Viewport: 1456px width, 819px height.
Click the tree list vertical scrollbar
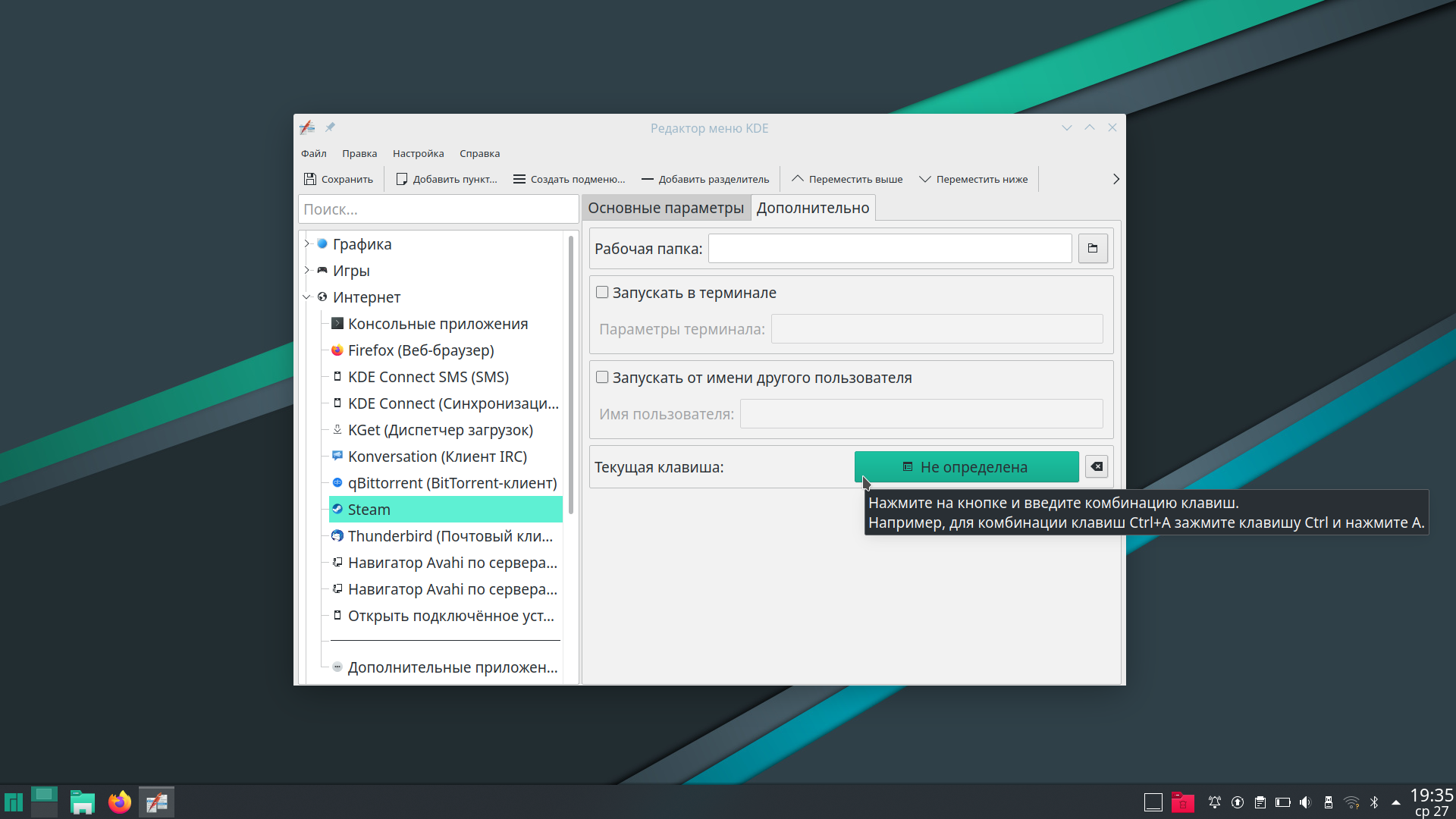(x=570, y=375)
